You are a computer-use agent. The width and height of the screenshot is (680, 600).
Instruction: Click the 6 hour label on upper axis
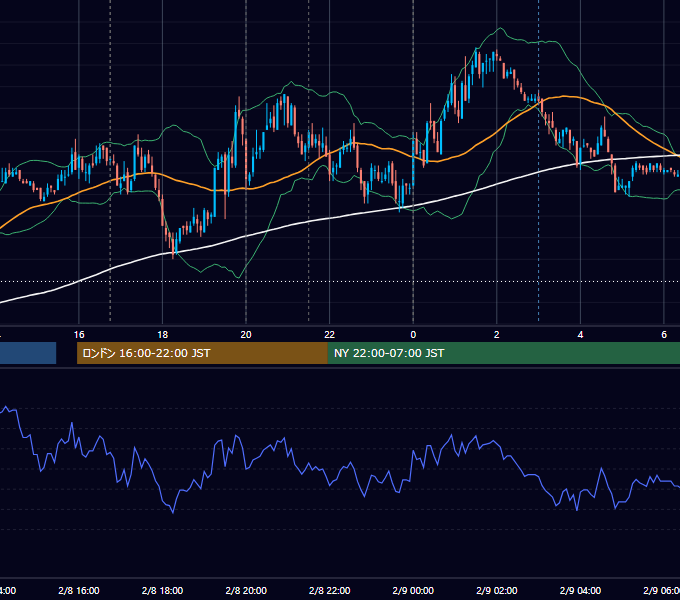coord(664,335)
